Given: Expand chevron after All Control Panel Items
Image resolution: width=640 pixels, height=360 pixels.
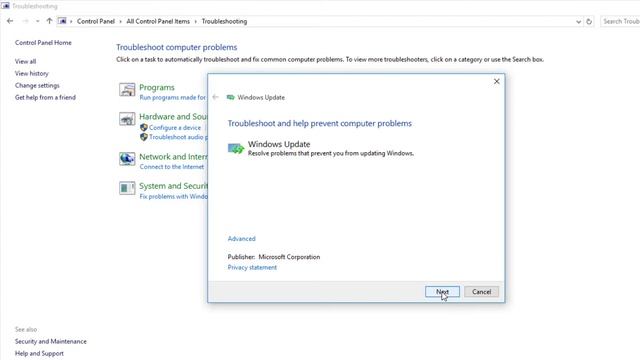Looking at the screenshot, I should coord(196,22).
